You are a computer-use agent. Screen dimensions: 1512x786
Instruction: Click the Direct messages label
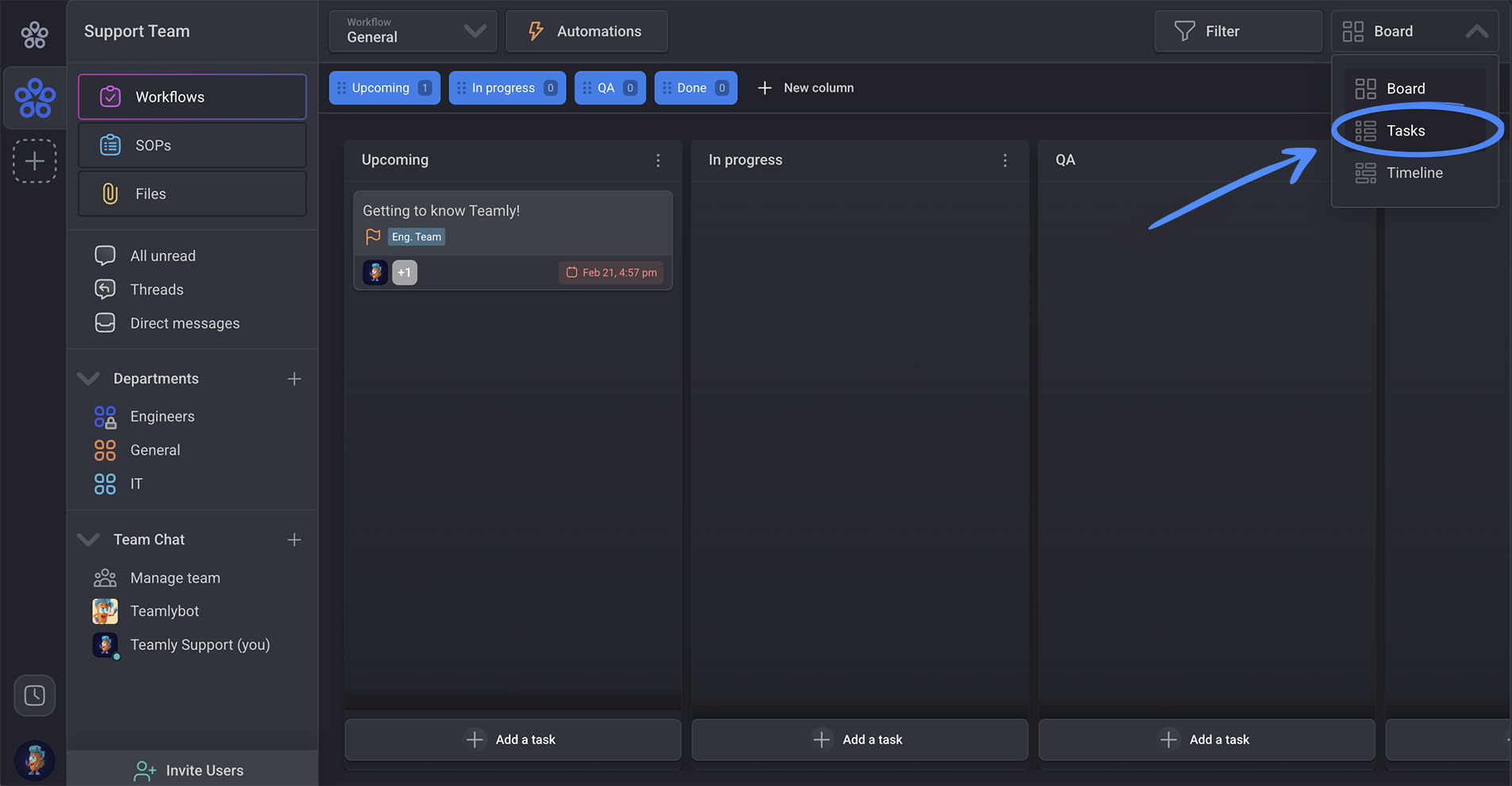[185, 323]
